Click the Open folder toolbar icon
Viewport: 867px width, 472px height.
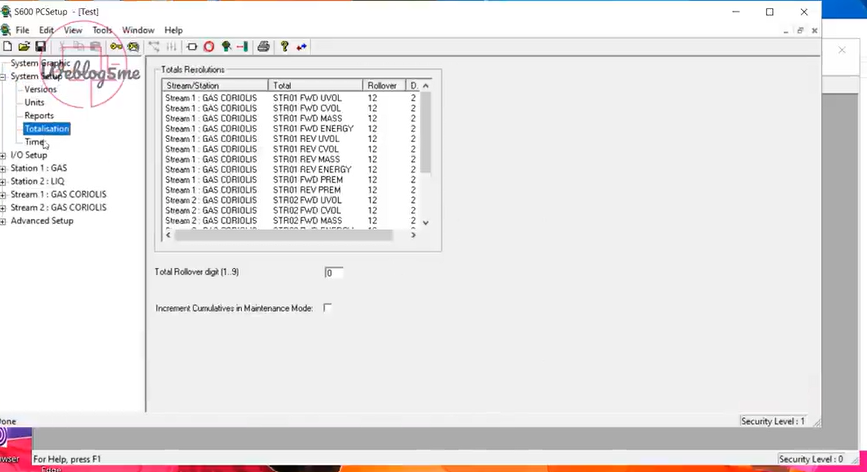(x=24, y=47)
